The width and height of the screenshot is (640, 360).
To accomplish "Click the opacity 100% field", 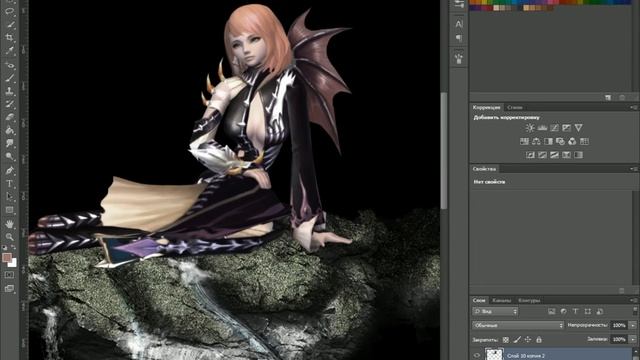I will 619,325.
